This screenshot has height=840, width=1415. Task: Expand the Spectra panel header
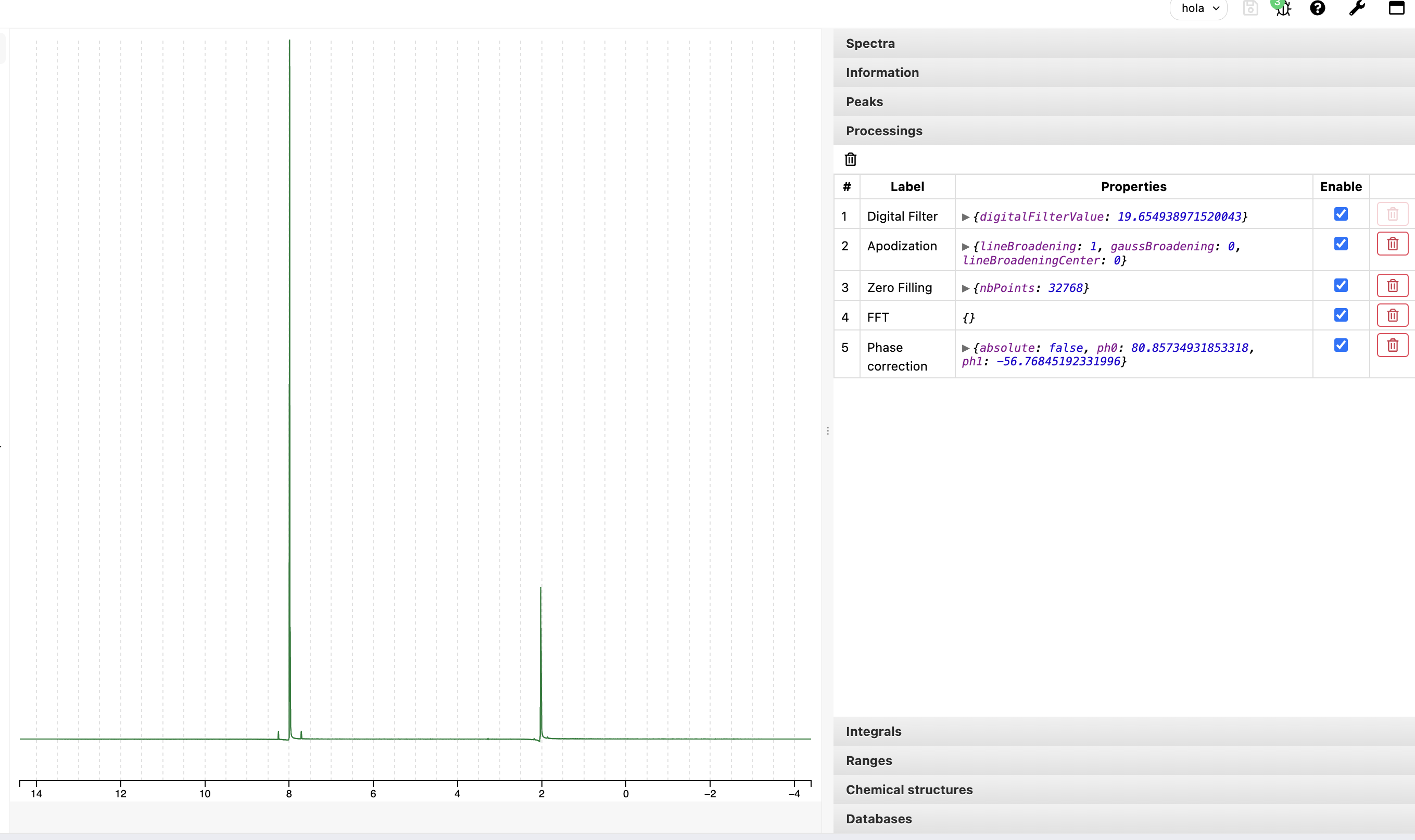point(870,44)
